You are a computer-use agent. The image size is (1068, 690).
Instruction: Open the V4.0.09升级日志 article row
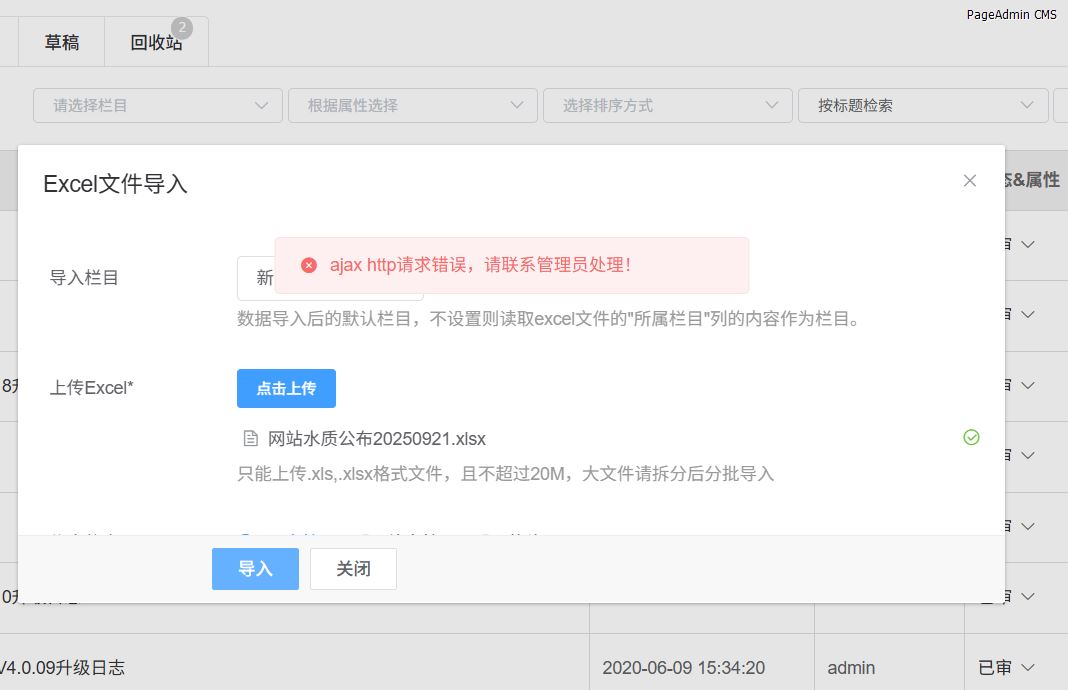point(63,667)
